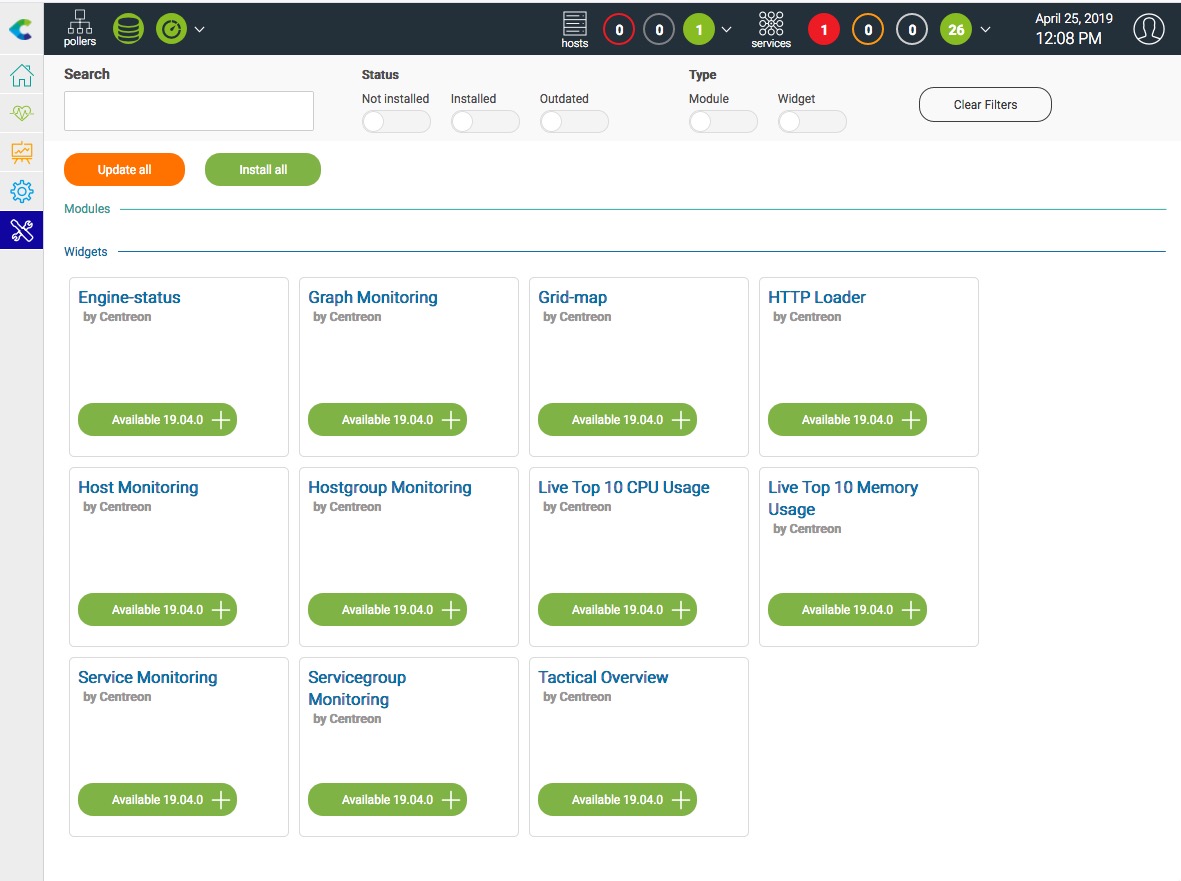Click the Search input field
The width and height of the screenshot is (1181, 881).
click(x=189, y=111)
